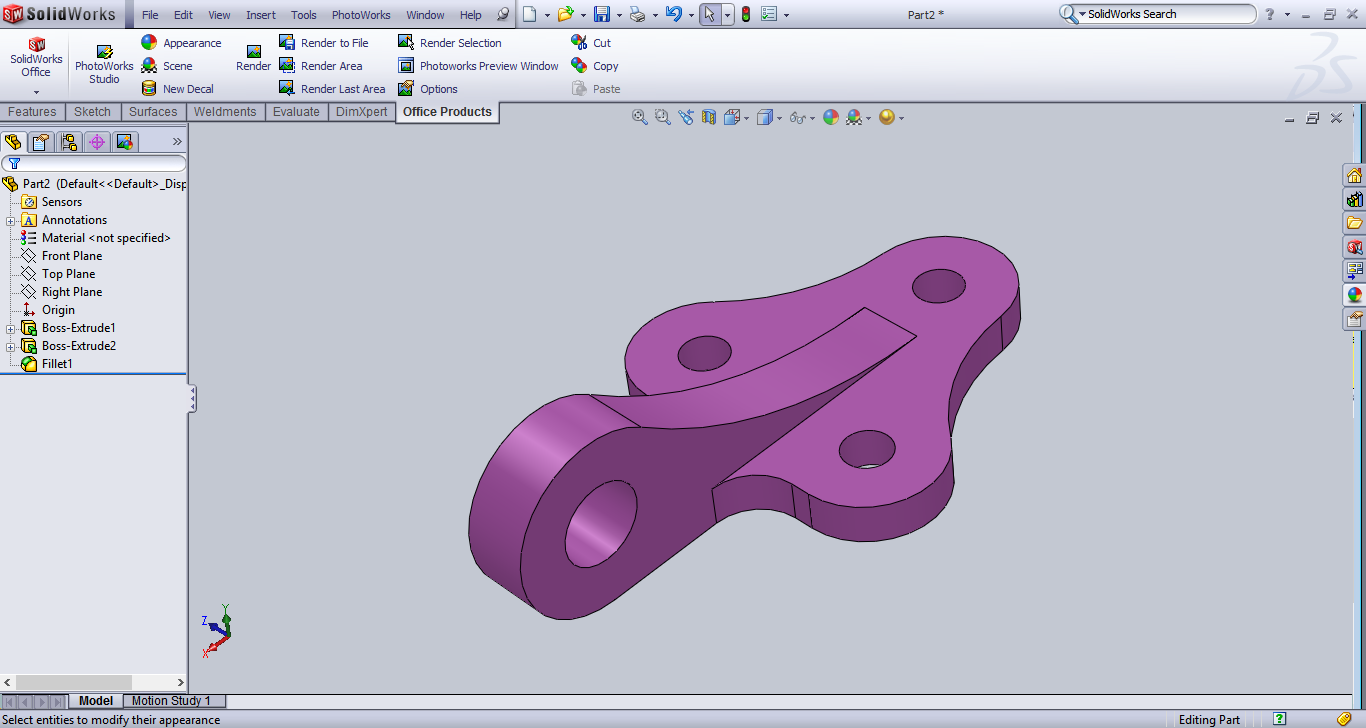Switch to the ConfigurationManager tab
The image size is (1366, 728).
pyautogui.click(x=68, y=142)
